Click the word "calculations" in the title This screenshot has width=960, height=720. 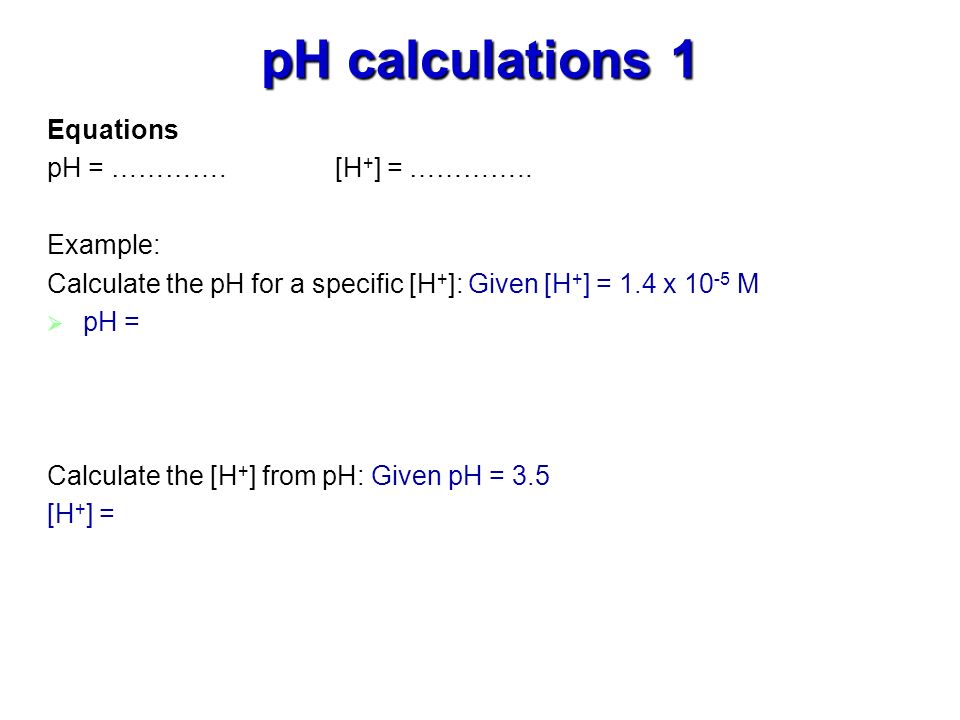tap(499, 61)
